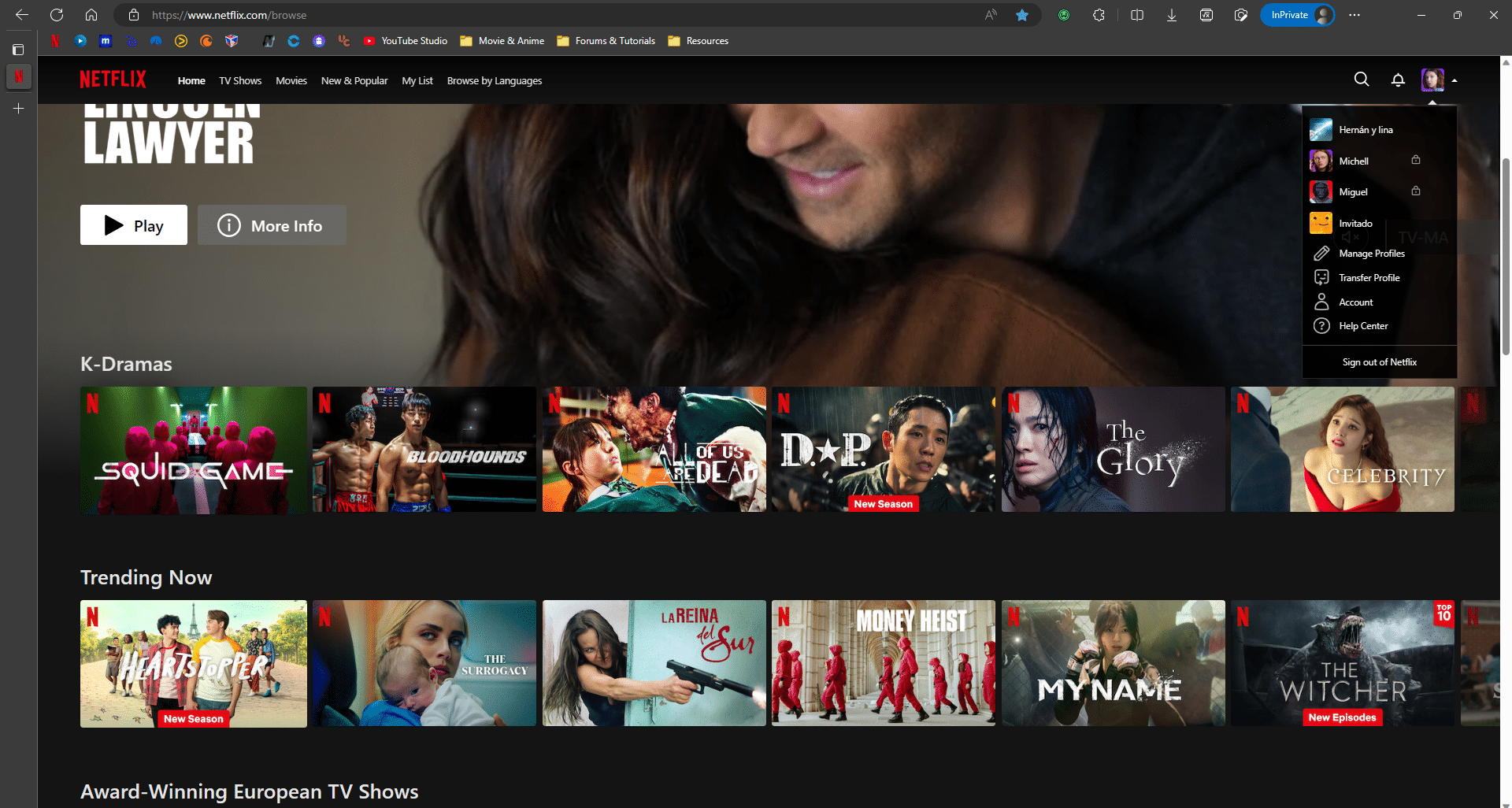Open the Bloodhounds thumbnail
The image size is (1512, 808).
point(424,450)
